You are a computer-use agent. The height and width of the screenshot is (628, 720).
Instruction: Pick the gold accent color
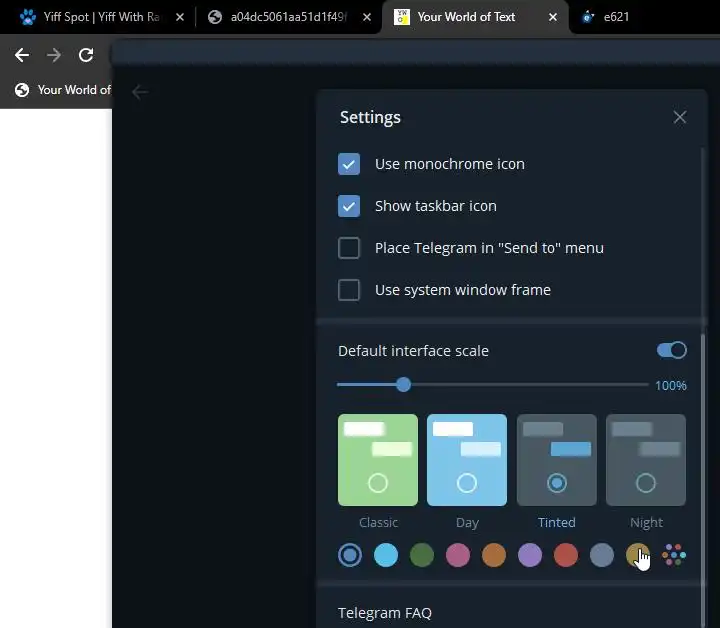point(638,555)
